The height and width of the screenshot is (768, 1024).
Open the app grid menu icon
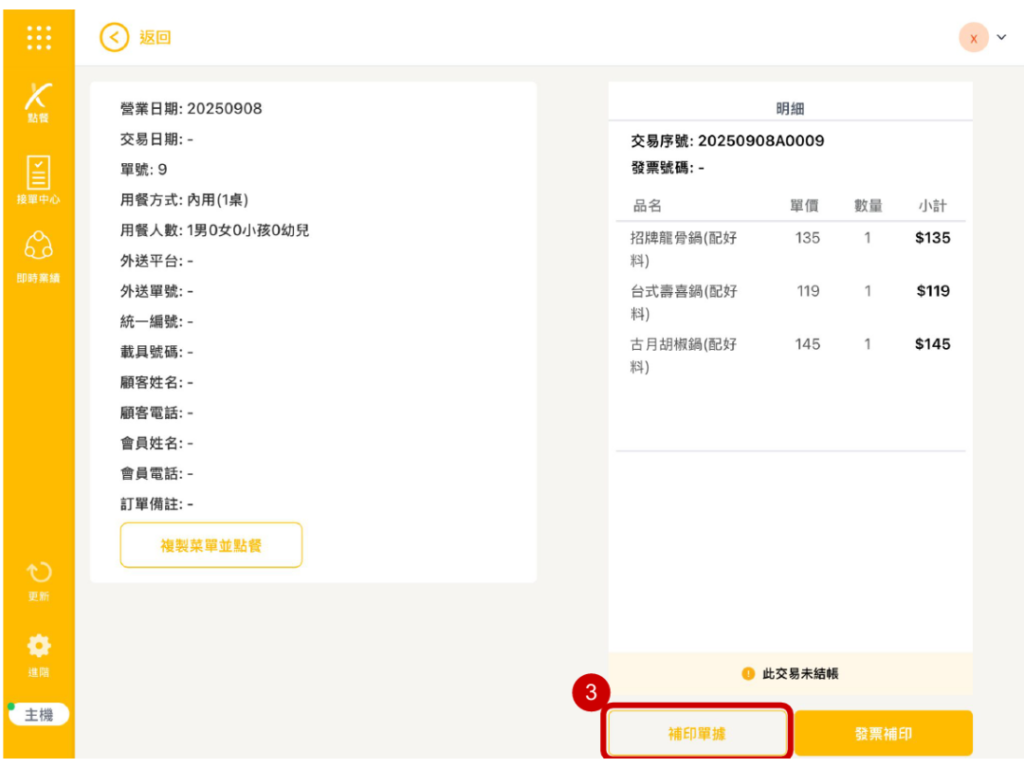38,38
